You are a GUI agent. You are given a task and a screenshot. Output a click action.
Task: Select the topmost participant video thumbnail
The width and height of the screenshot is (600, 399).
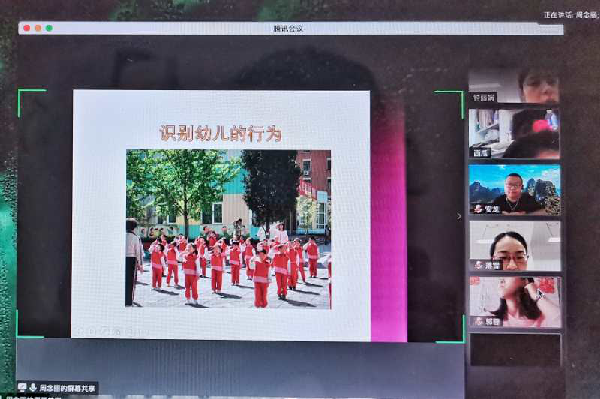[514, 86]
